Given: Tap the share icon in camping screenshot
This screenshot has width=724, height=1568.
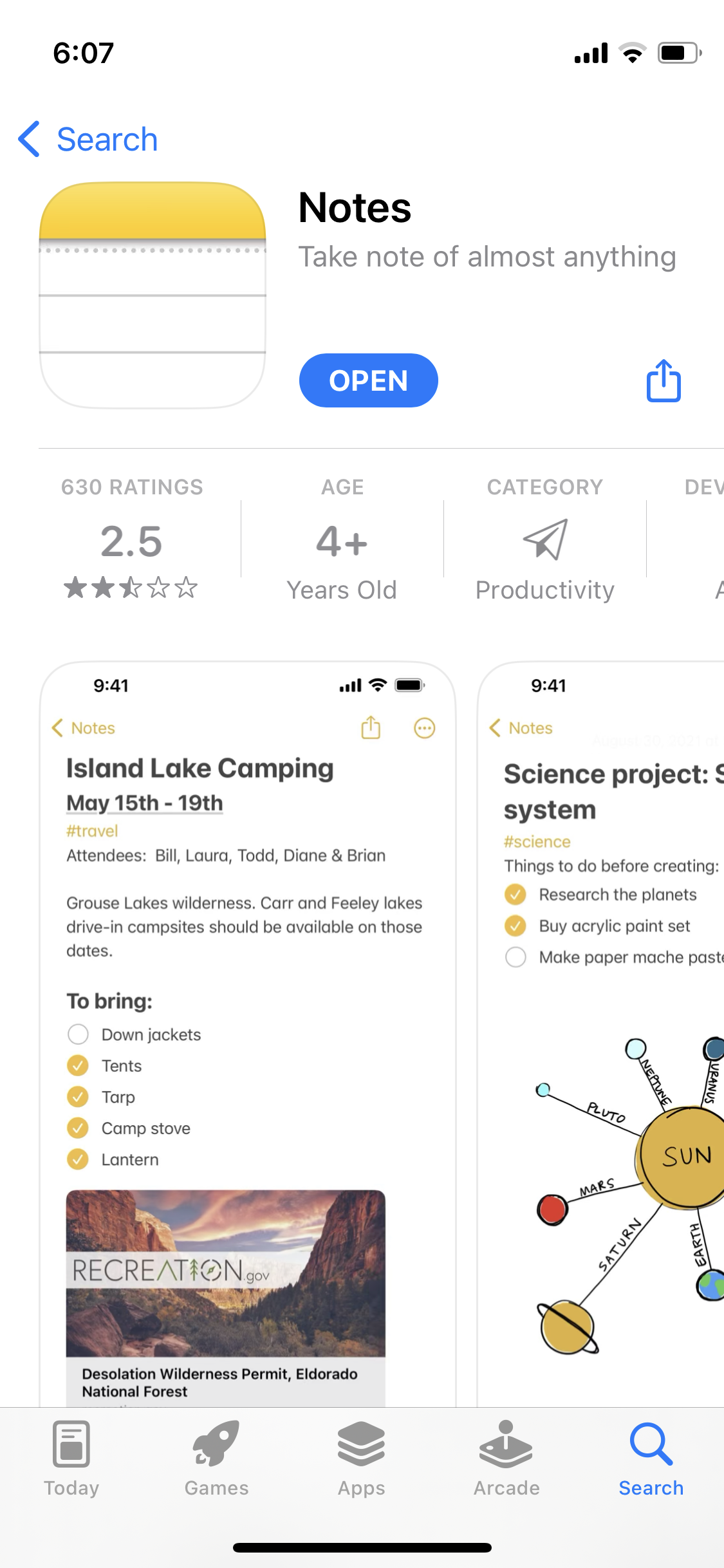Looking at the screenshot, I should coord(371,728).
